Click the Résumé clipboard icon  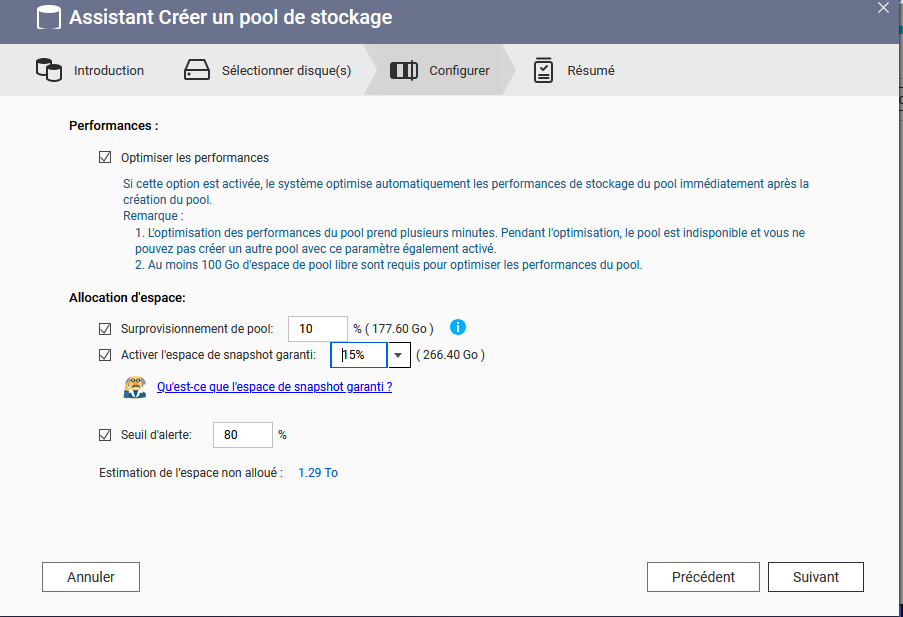click(543, 71)
